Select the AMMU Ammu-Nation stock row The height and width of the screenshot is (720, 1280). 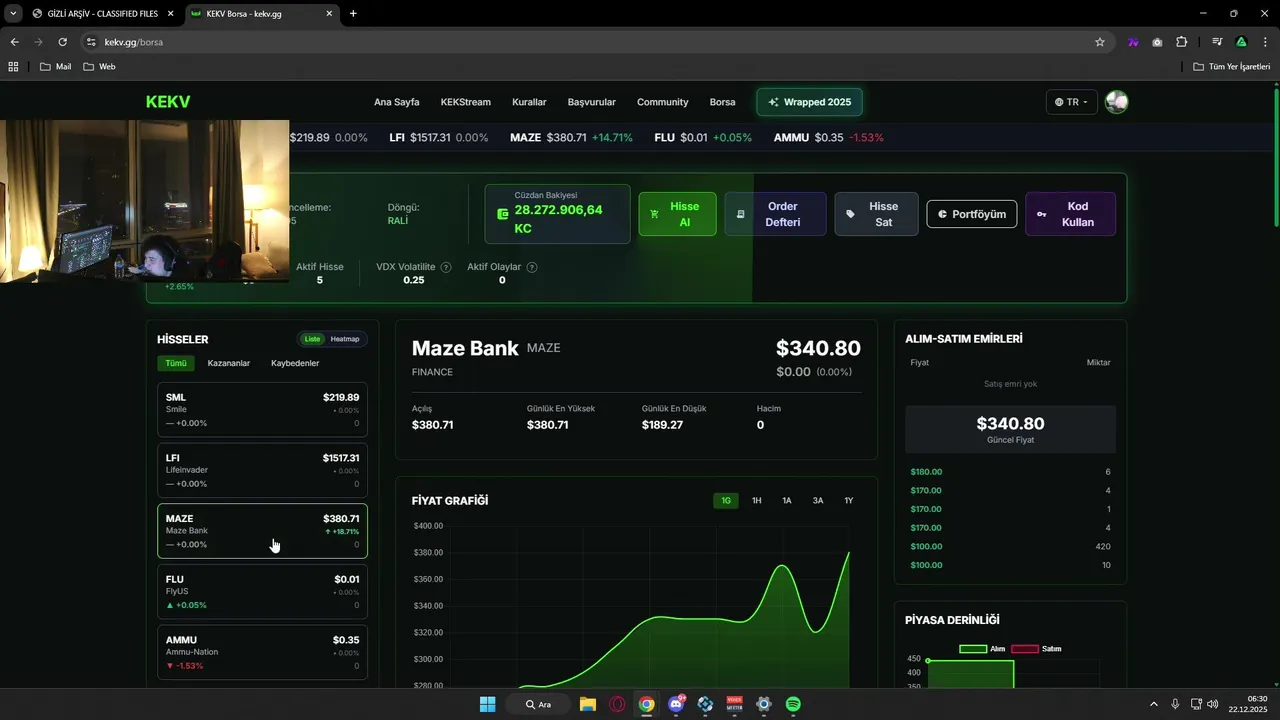point(262,652)
